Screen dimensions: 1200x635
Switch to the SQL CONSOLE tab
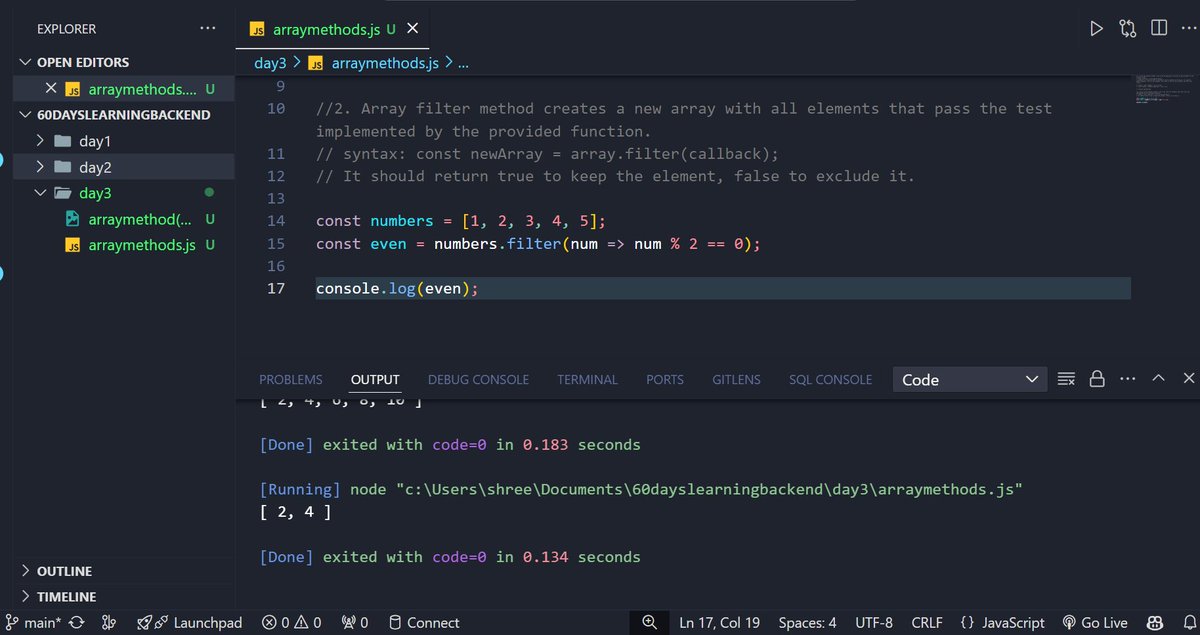[830, 380]
